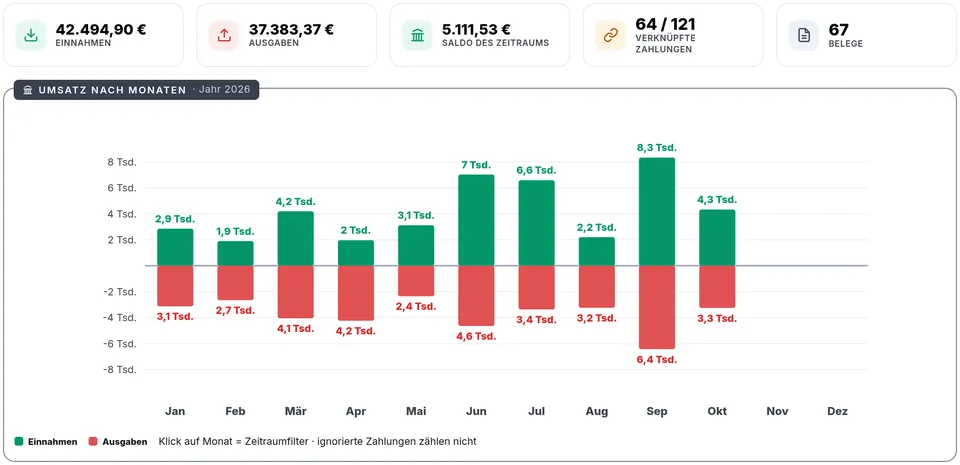Filter by clicking the Apr month label

(x=356, y=411)
